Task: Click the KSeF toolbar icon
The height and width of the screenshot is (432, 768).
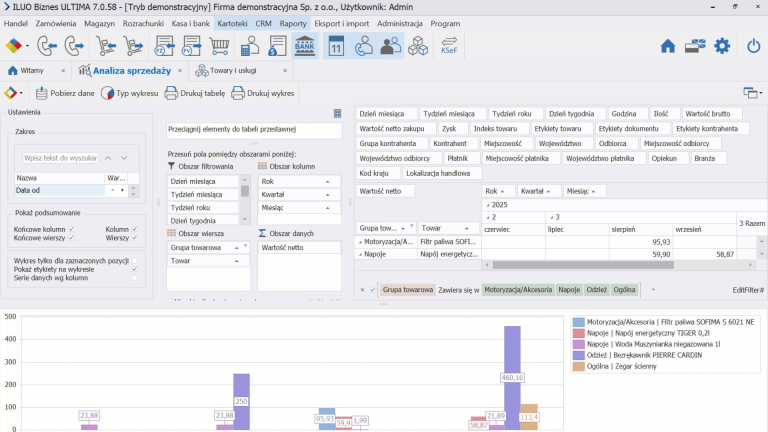Action: pyautogui.click(x=421, y=46)
